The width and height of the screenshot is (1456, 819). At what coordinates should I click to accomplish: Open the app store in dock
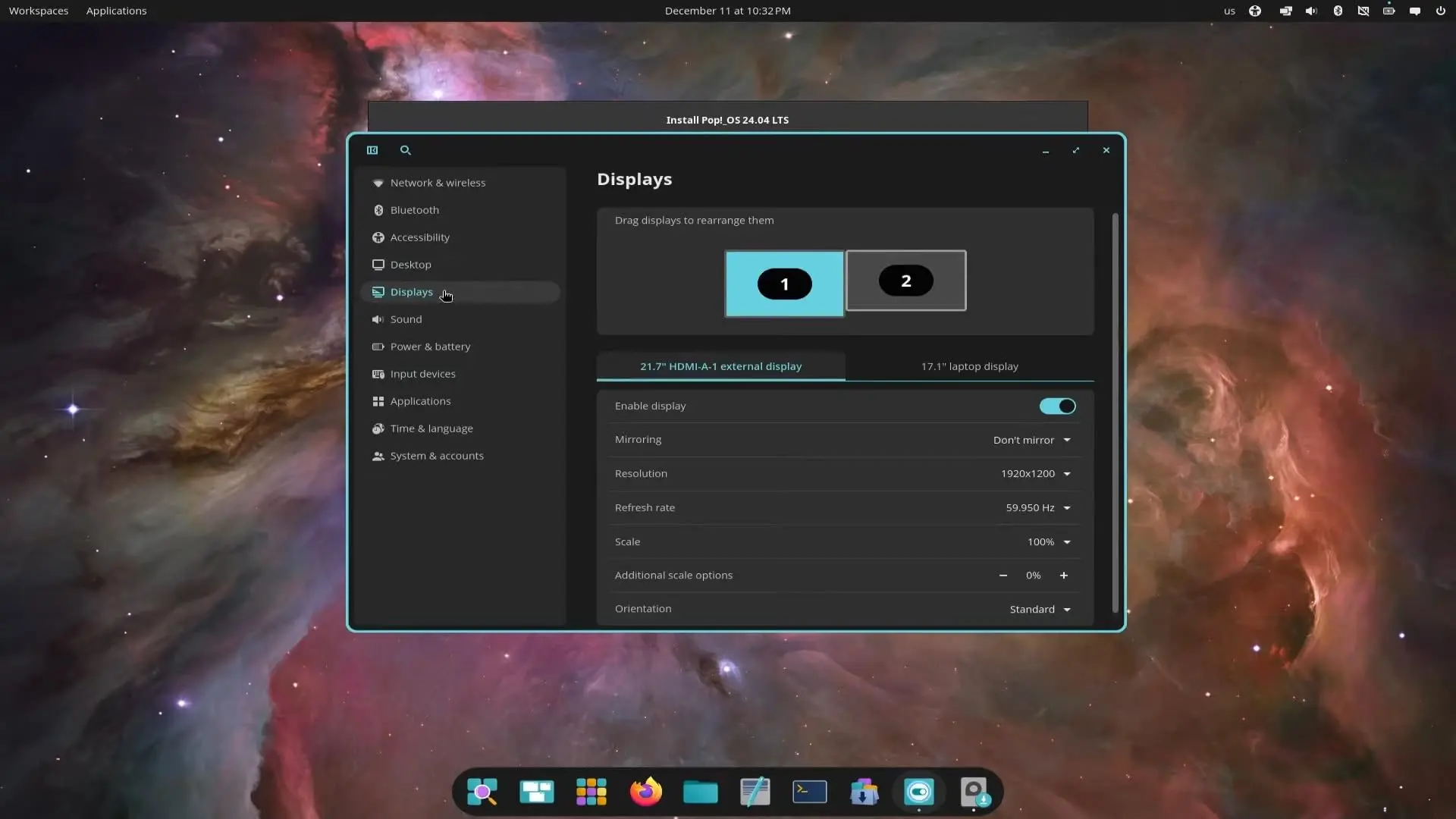(864, 792)
